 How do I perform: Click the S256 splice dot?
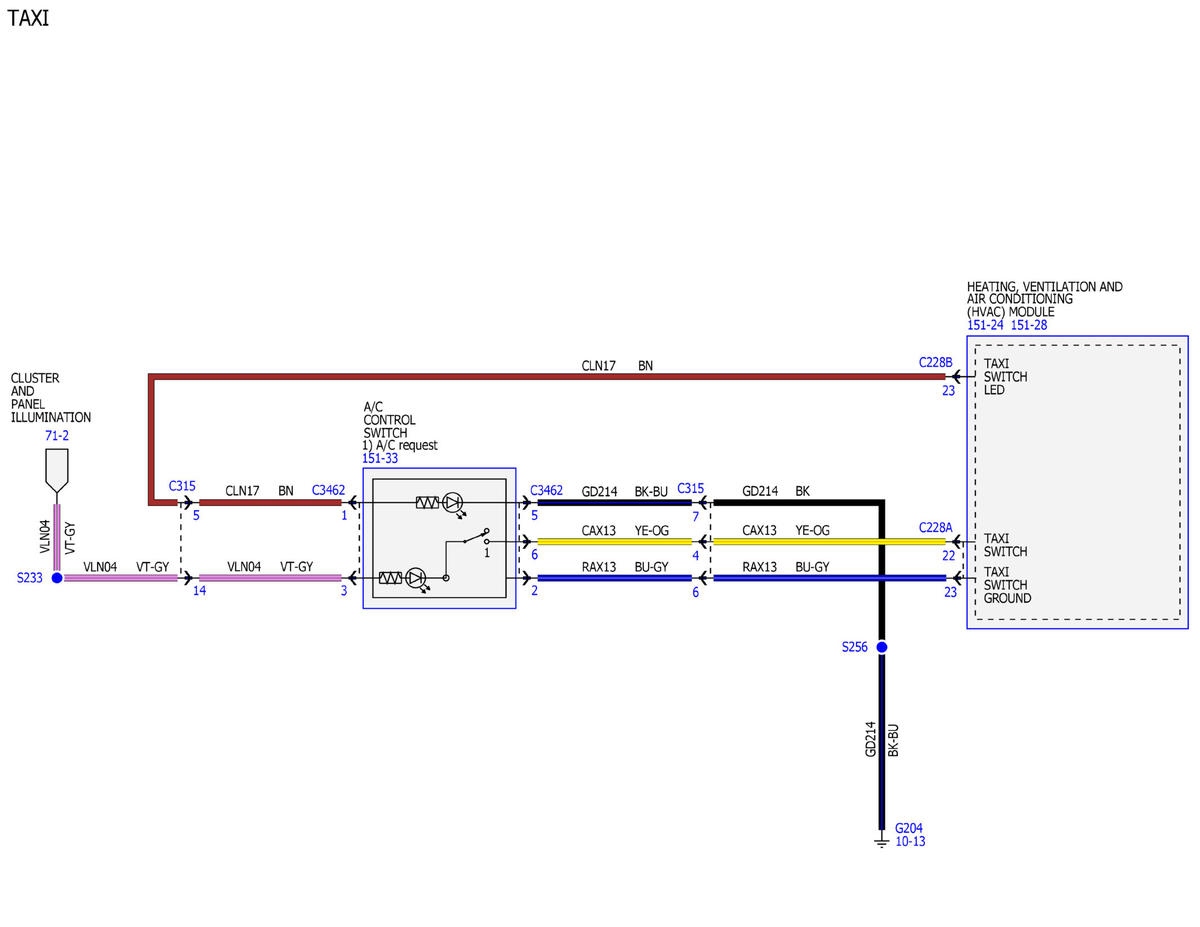[x=882, y=648]
